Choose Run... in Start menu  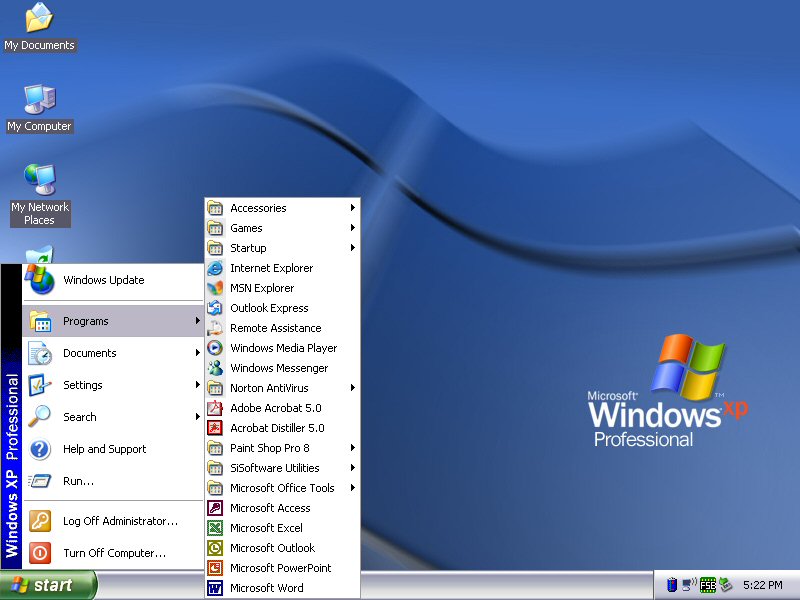pyautogui.click(x=113, y=481)
